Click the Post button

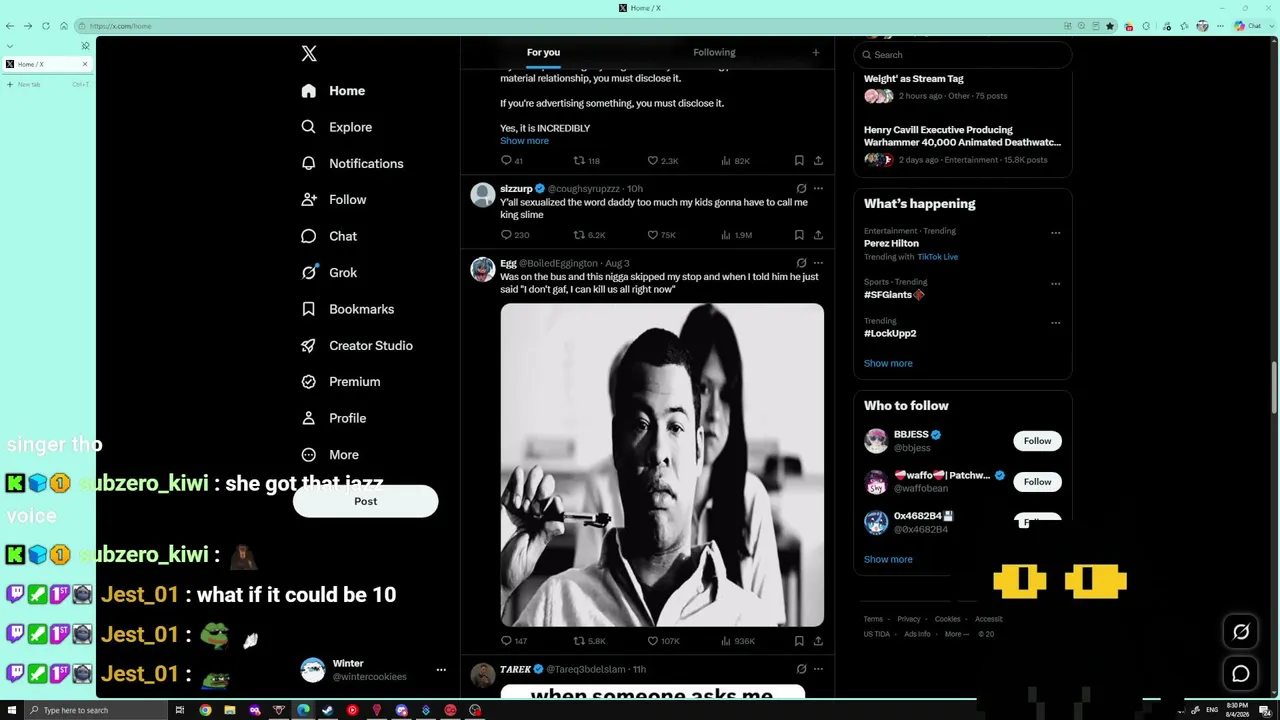click(x=365, y=501)
